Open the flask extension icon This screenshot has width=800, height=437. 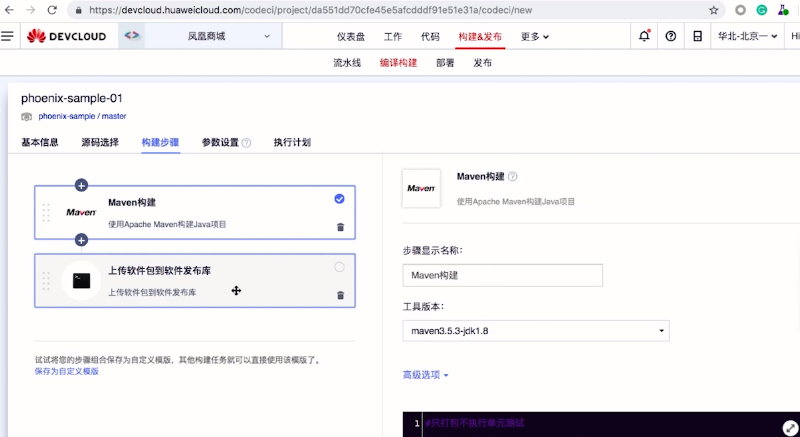tap(783, 10)
